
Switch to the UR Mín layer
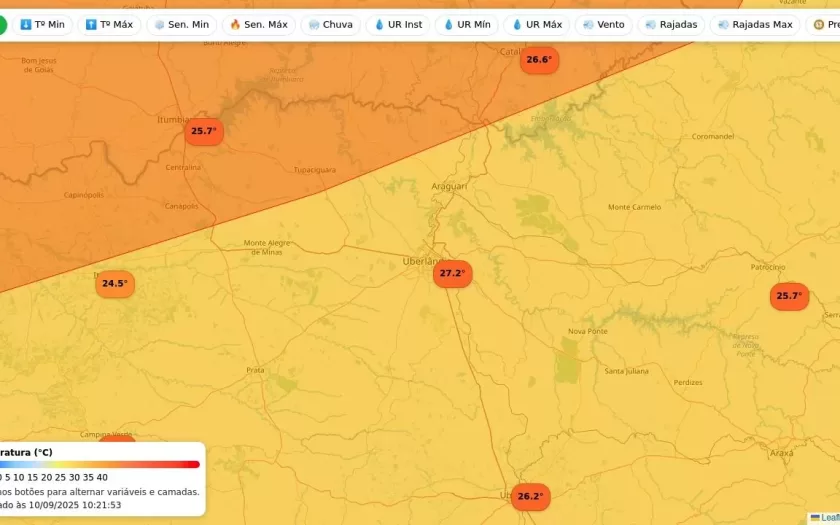click(x=466, y=24)
